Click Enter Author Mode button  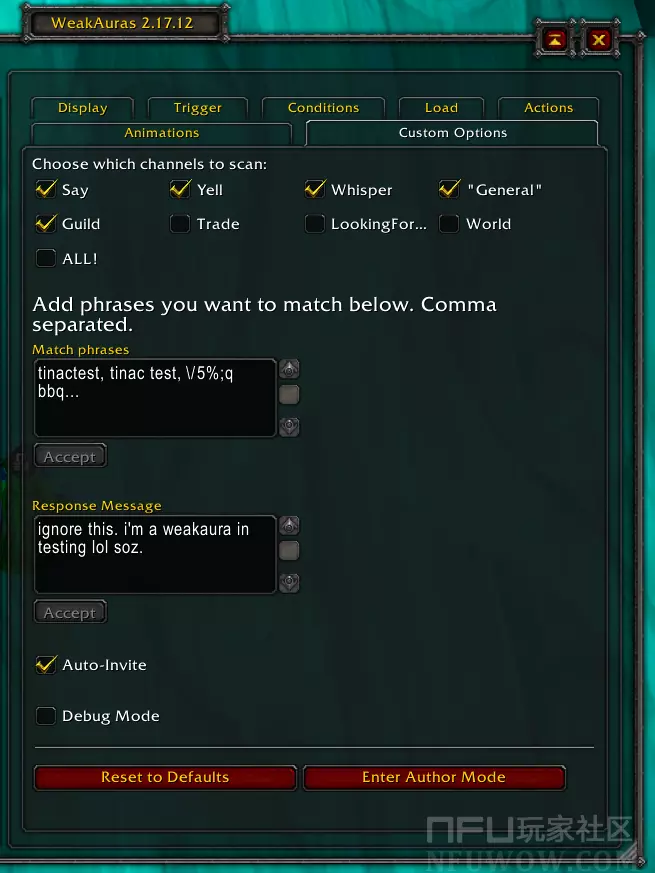[433, 777]
